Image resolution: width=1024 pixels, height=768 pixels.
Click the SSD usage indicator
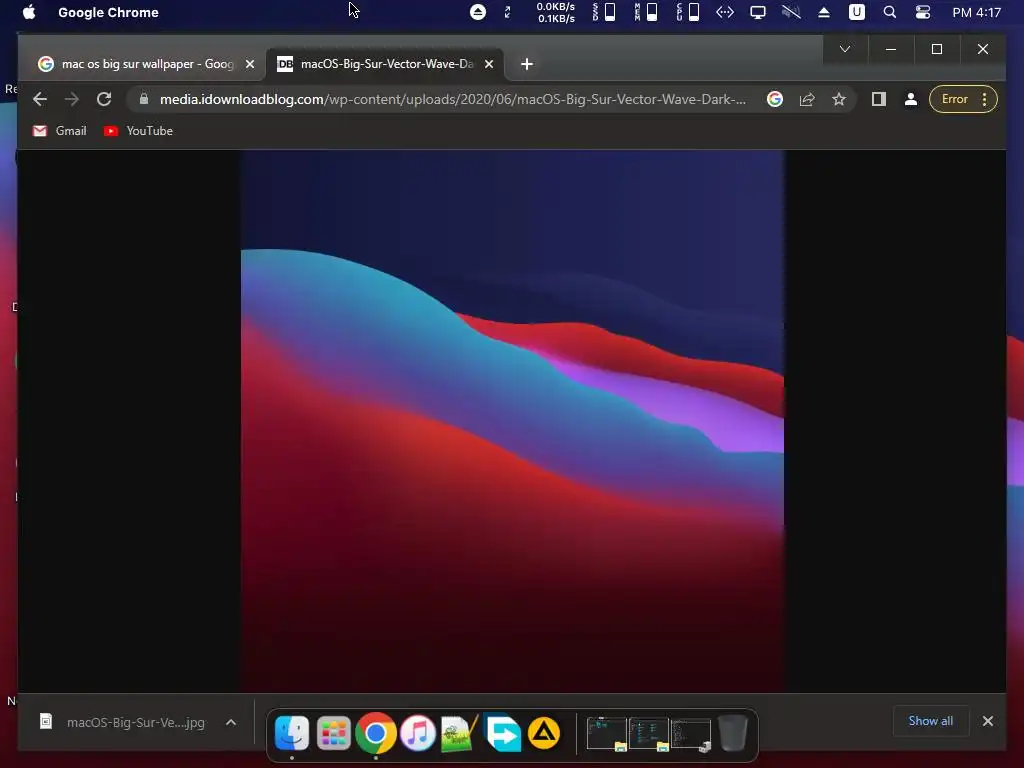(x=604, y=12)
